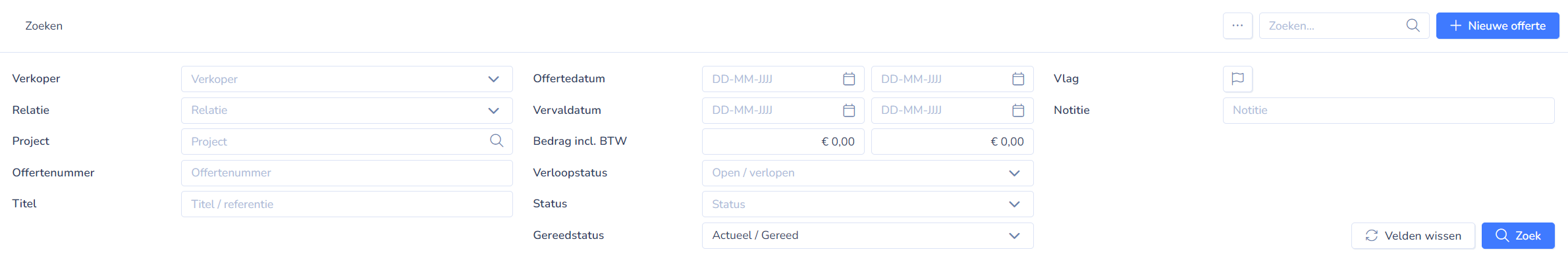The height and width of the screenshot is (262, 1568).
Task: Open the Verloopstatus dropdown
Action: point(867,173)
